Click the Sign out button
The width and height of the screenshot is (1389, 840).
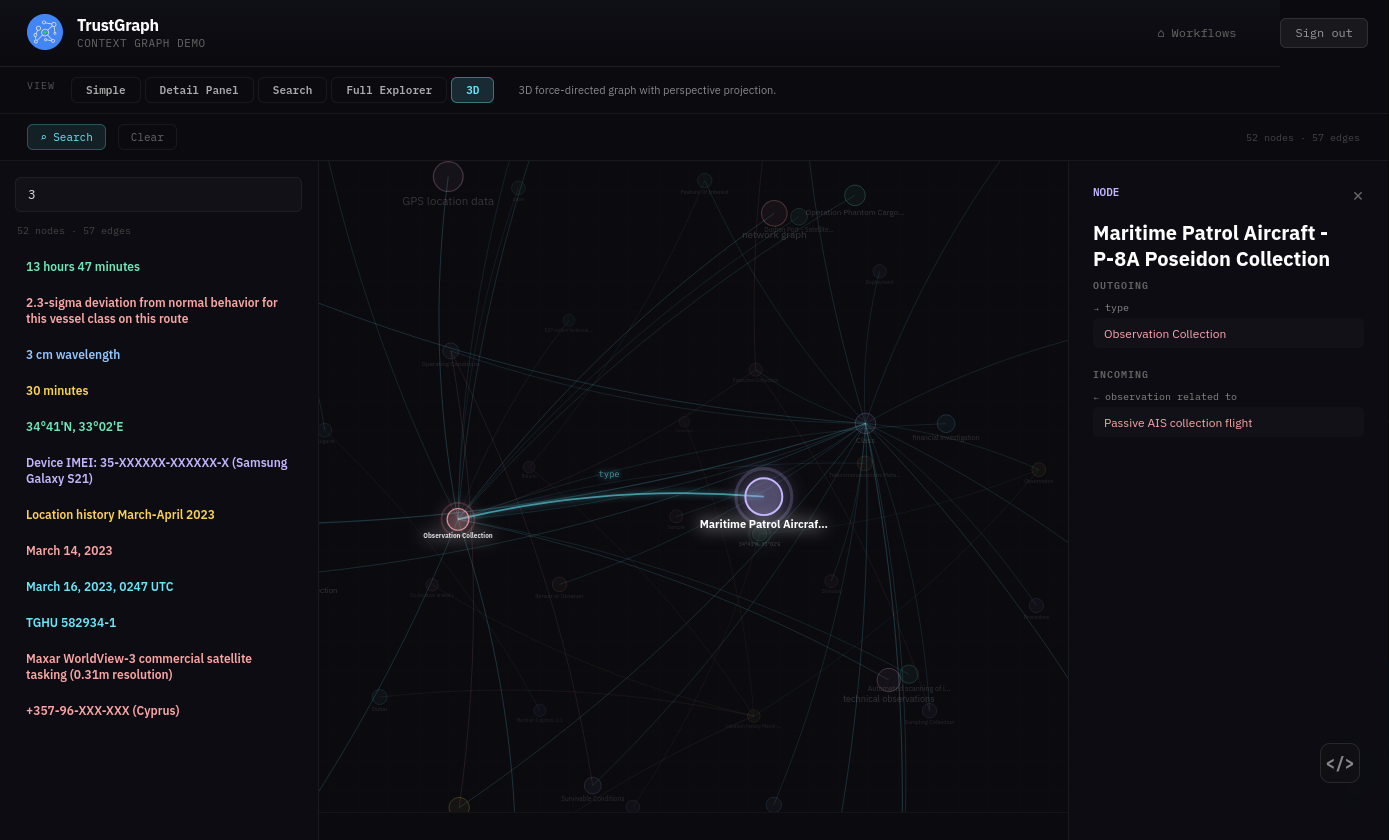pos(1323,33)
